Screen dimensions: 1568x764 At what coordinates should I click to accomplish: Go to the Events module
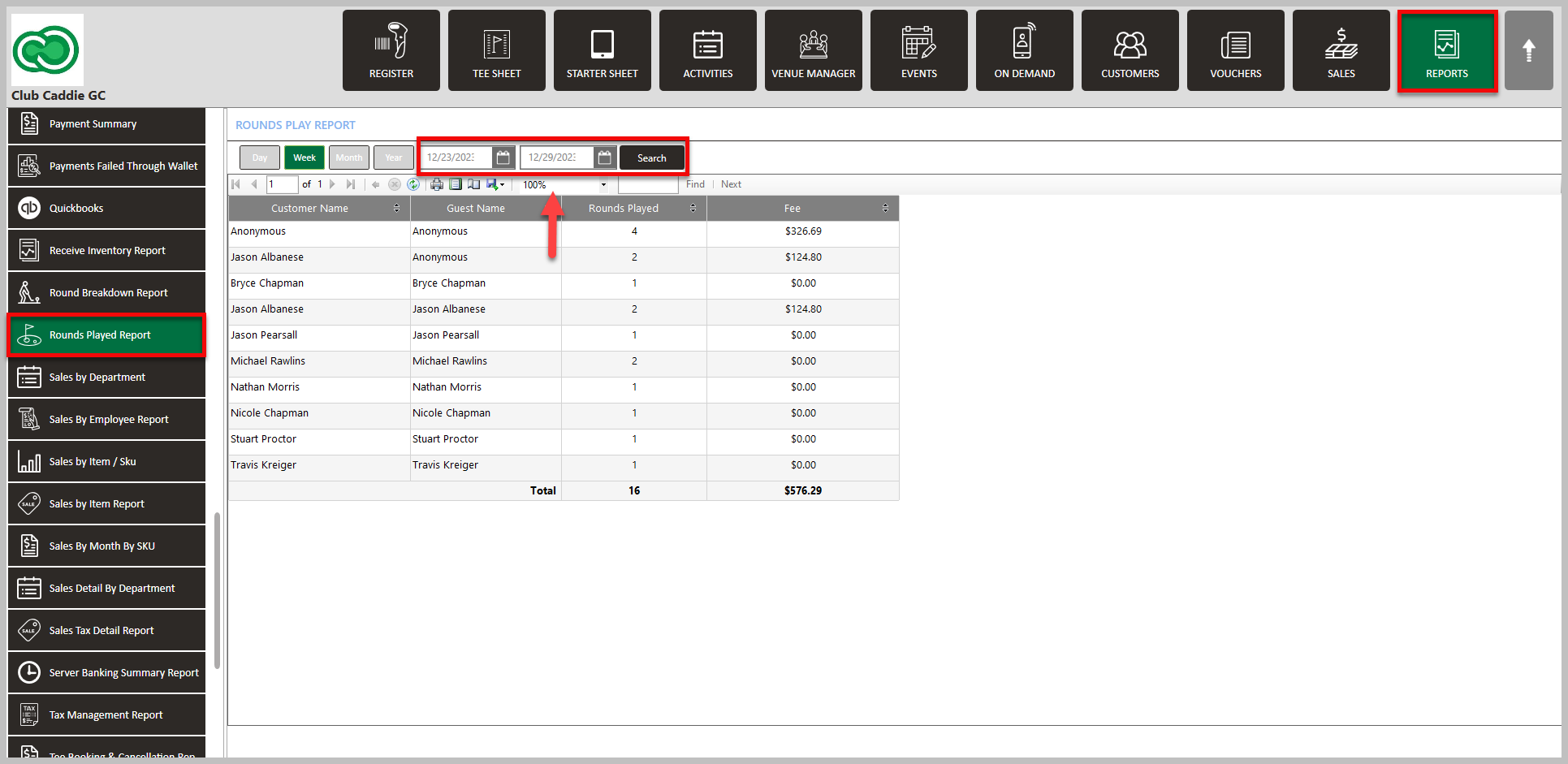[x=919, y=50]
